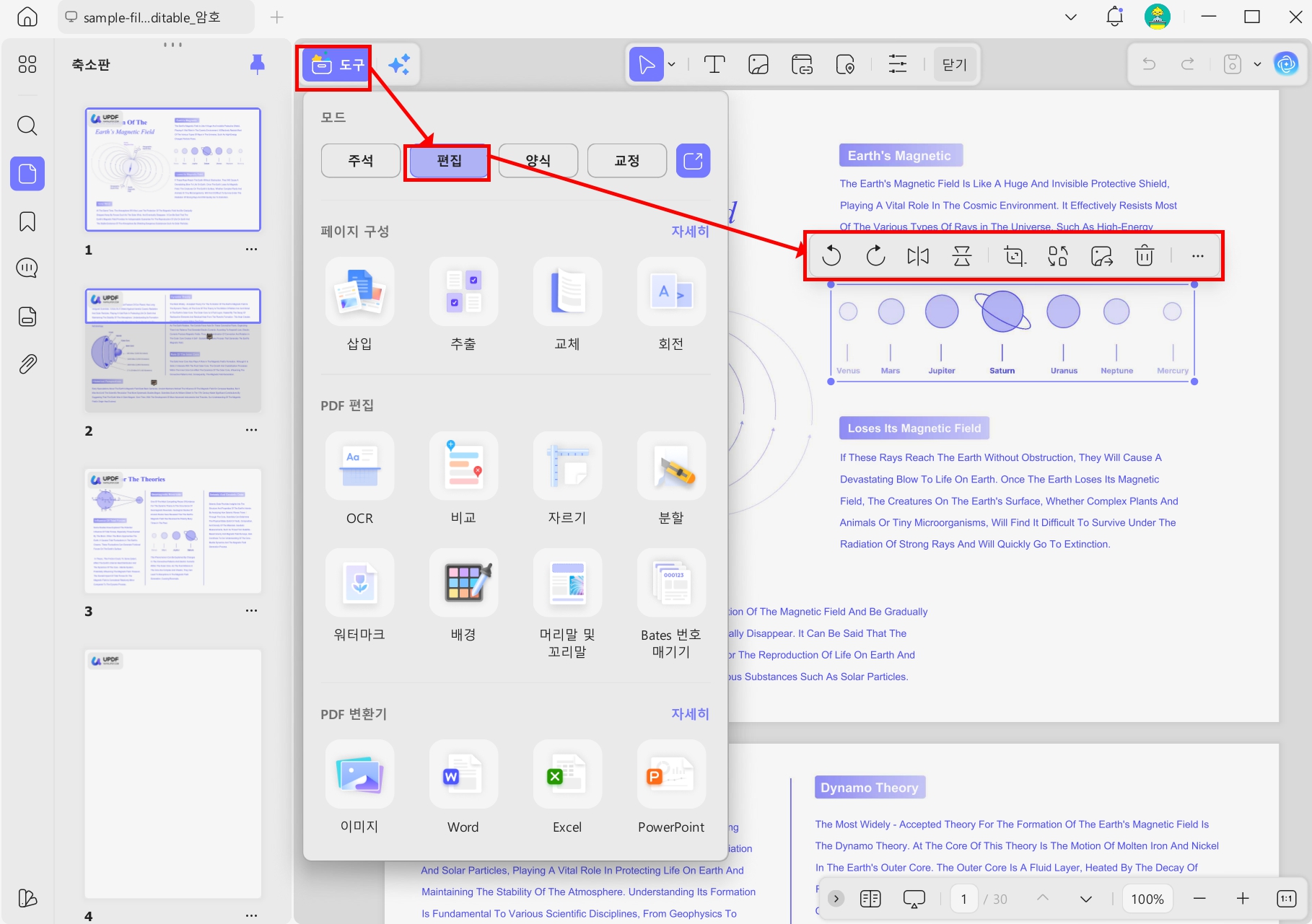Viewport: 1312px width, 924px height.
Task: Open options for page 1 thumbnail
Action: click(x=251, y=250)
